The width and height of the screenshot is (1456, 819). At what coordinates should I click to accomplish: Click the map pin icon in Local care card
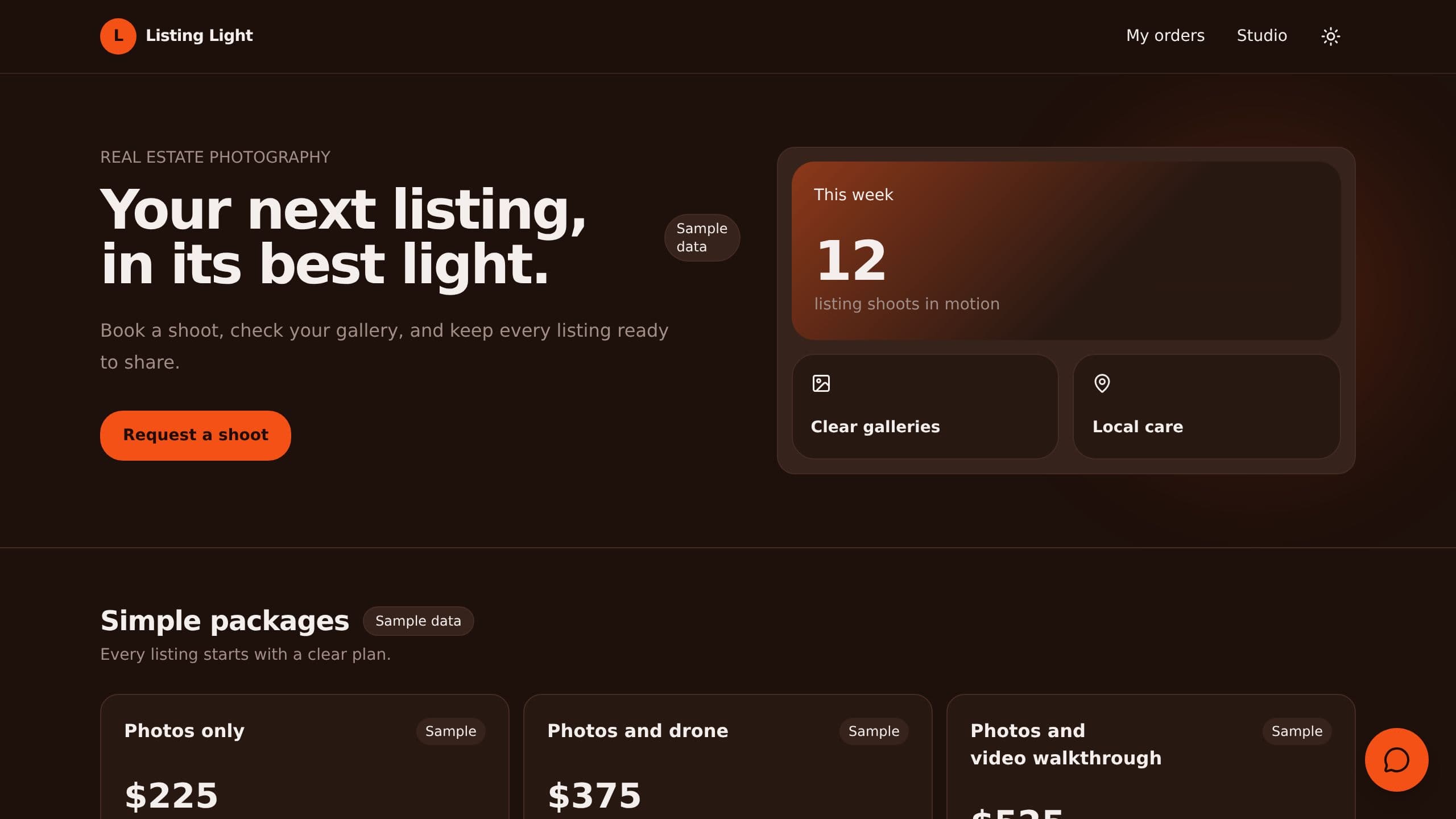1102,383
